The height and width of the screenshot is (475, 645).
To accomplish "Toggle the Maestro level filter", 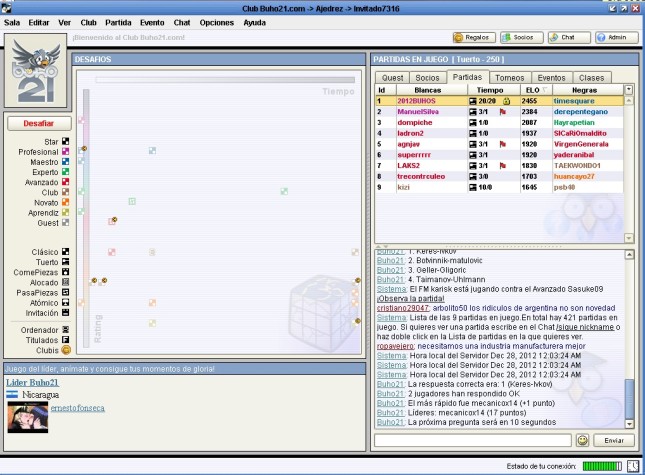I will point(66,162).
